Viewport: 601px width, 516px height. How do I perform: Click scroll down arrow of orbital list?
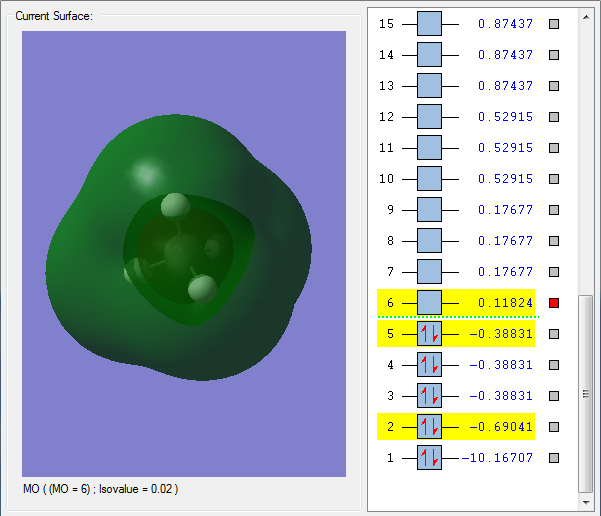pyautogui.click(x=586, y=502)
